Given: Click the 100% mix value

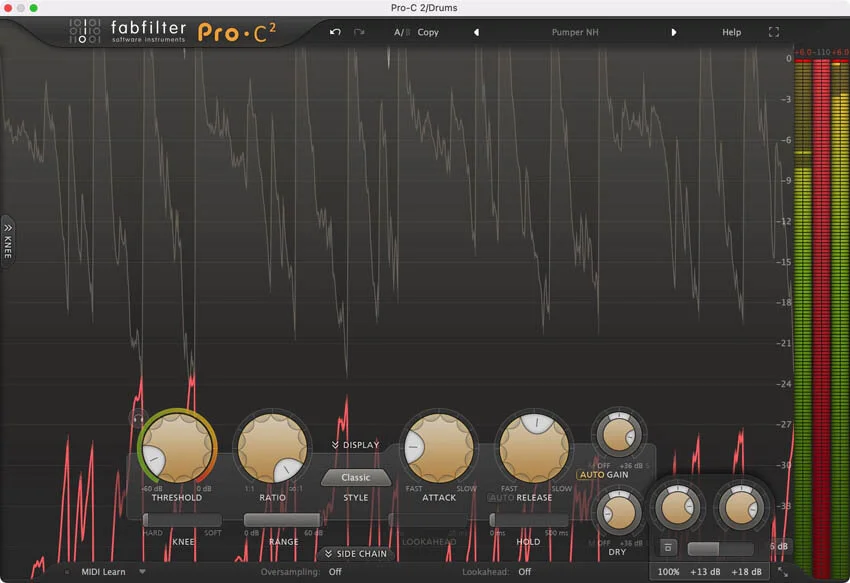Looking at the screenshot, I should point(668,572).
